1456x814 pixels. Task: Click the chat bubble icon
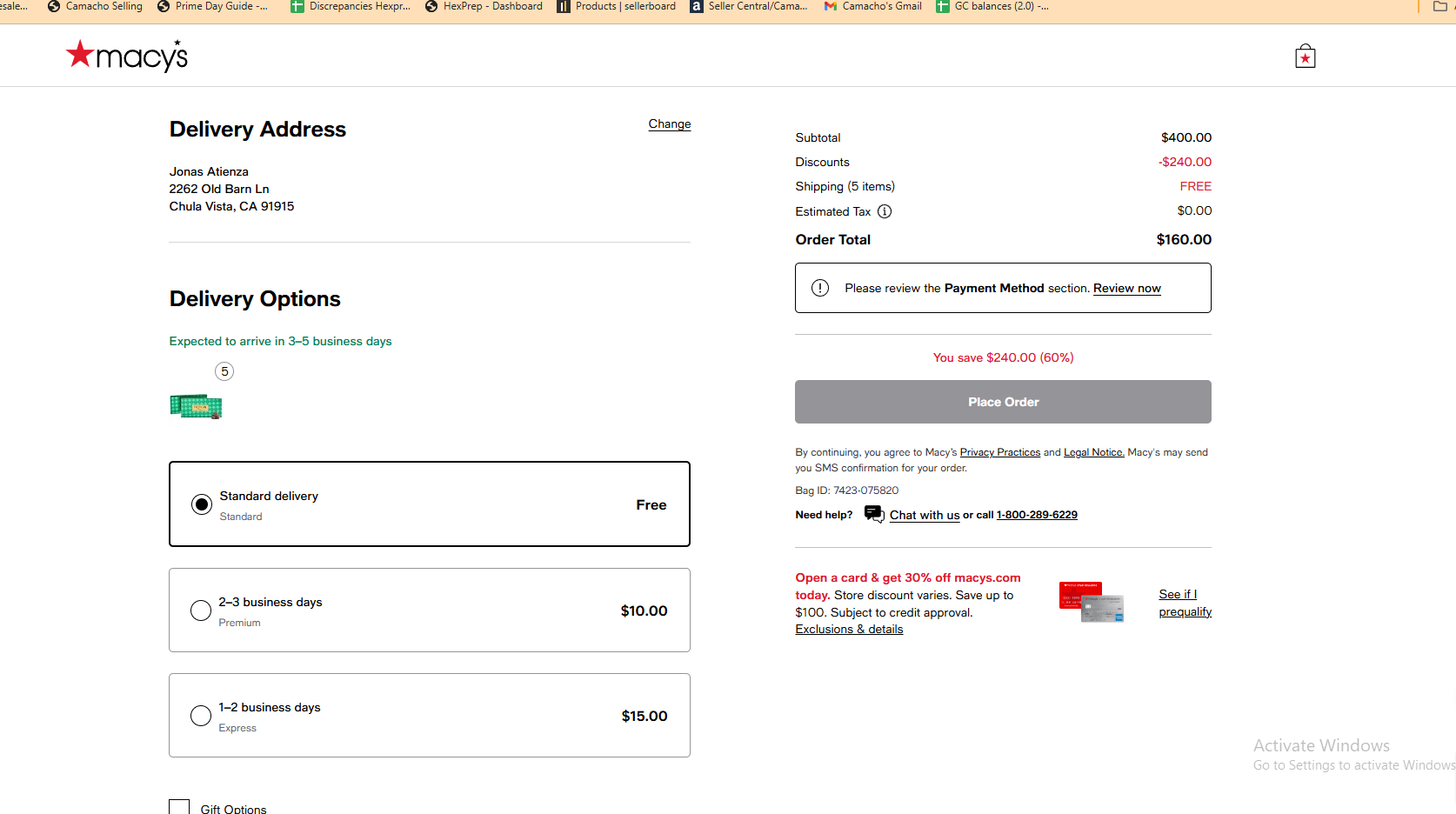point(874,514)
